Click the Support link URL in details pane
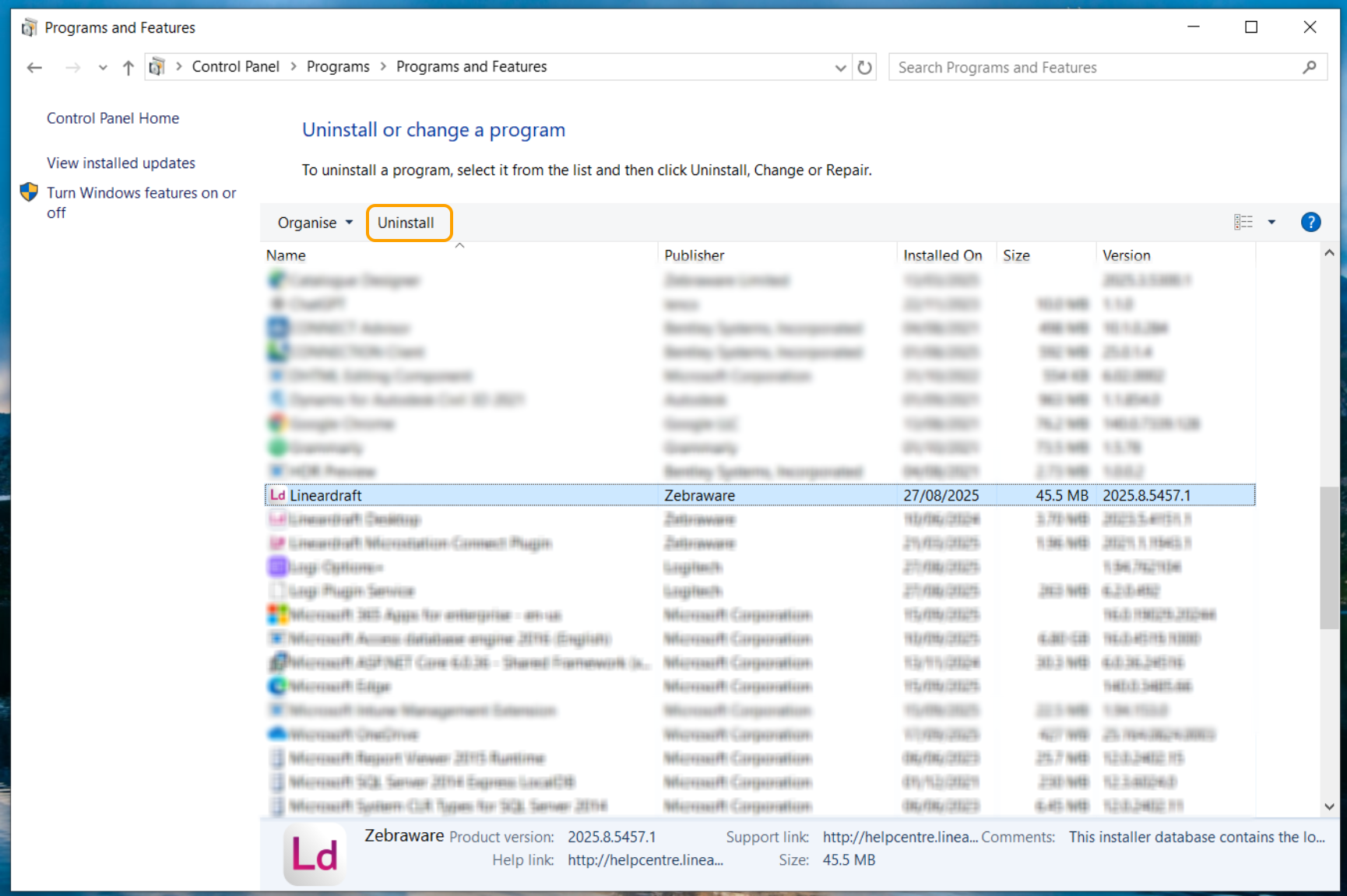 tap(900, 837)
